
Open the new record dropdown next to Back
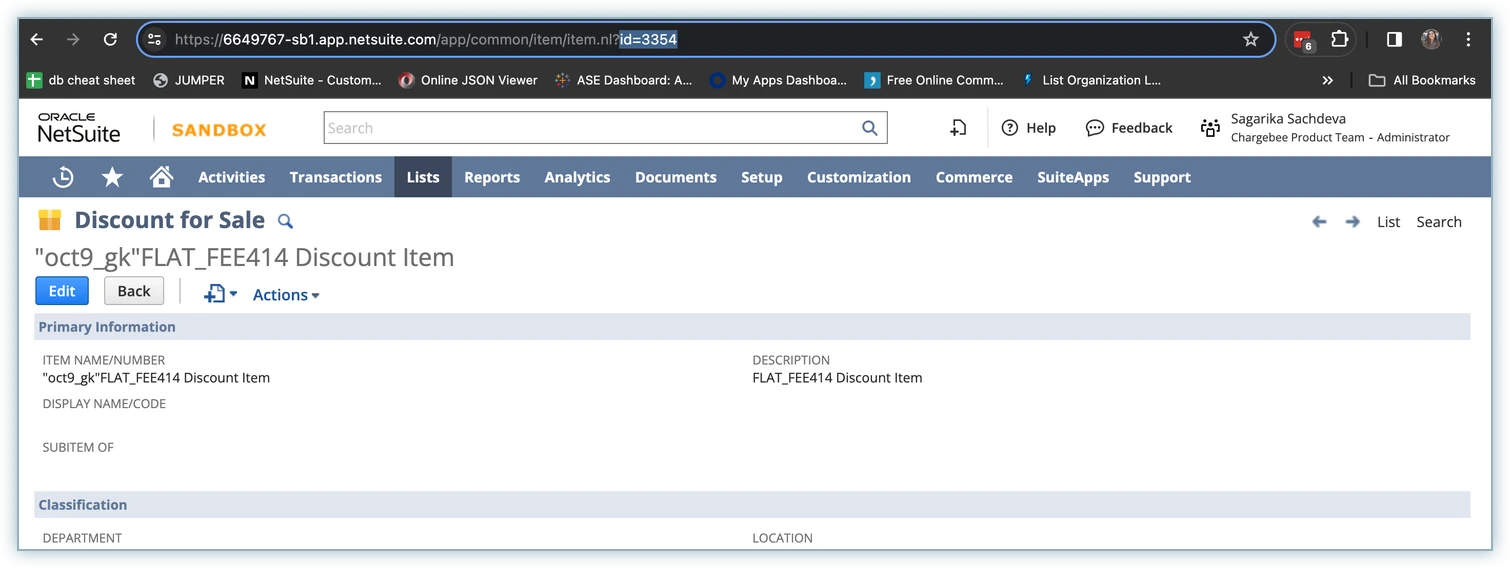coord(220,294)
